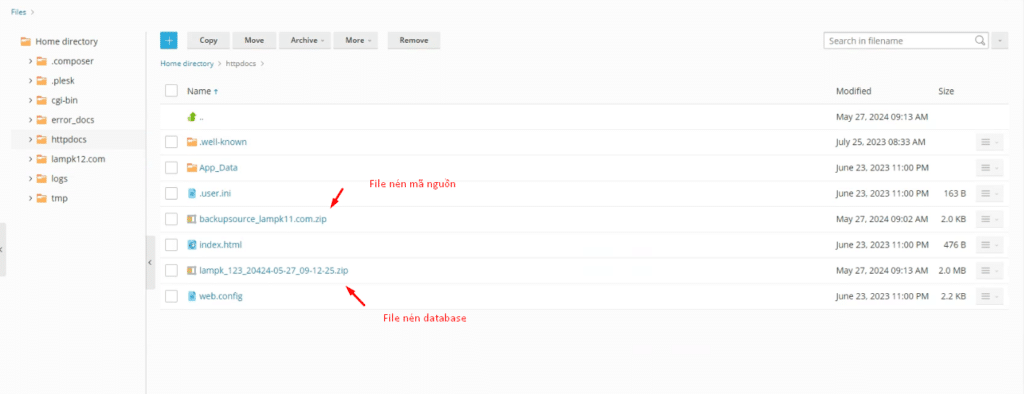Click the index.html file icon
Image resolution: width=1024 pixels, height=394 pixels.
pos(191,244)
